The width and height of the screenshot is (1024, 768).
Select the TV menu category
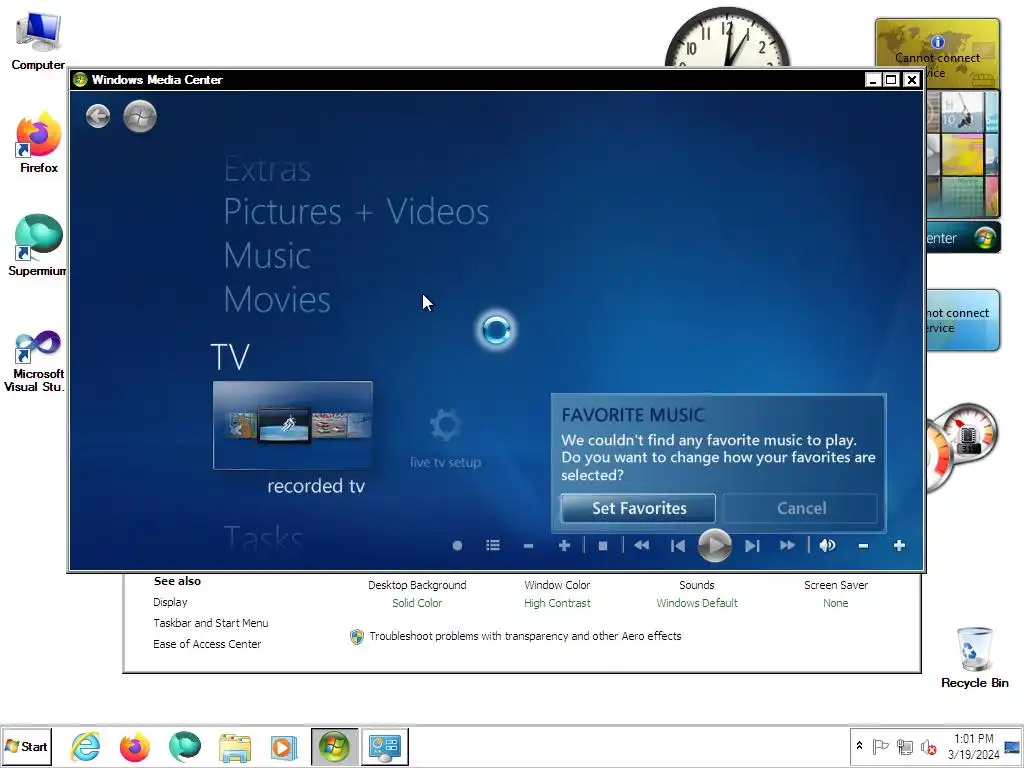230,357
